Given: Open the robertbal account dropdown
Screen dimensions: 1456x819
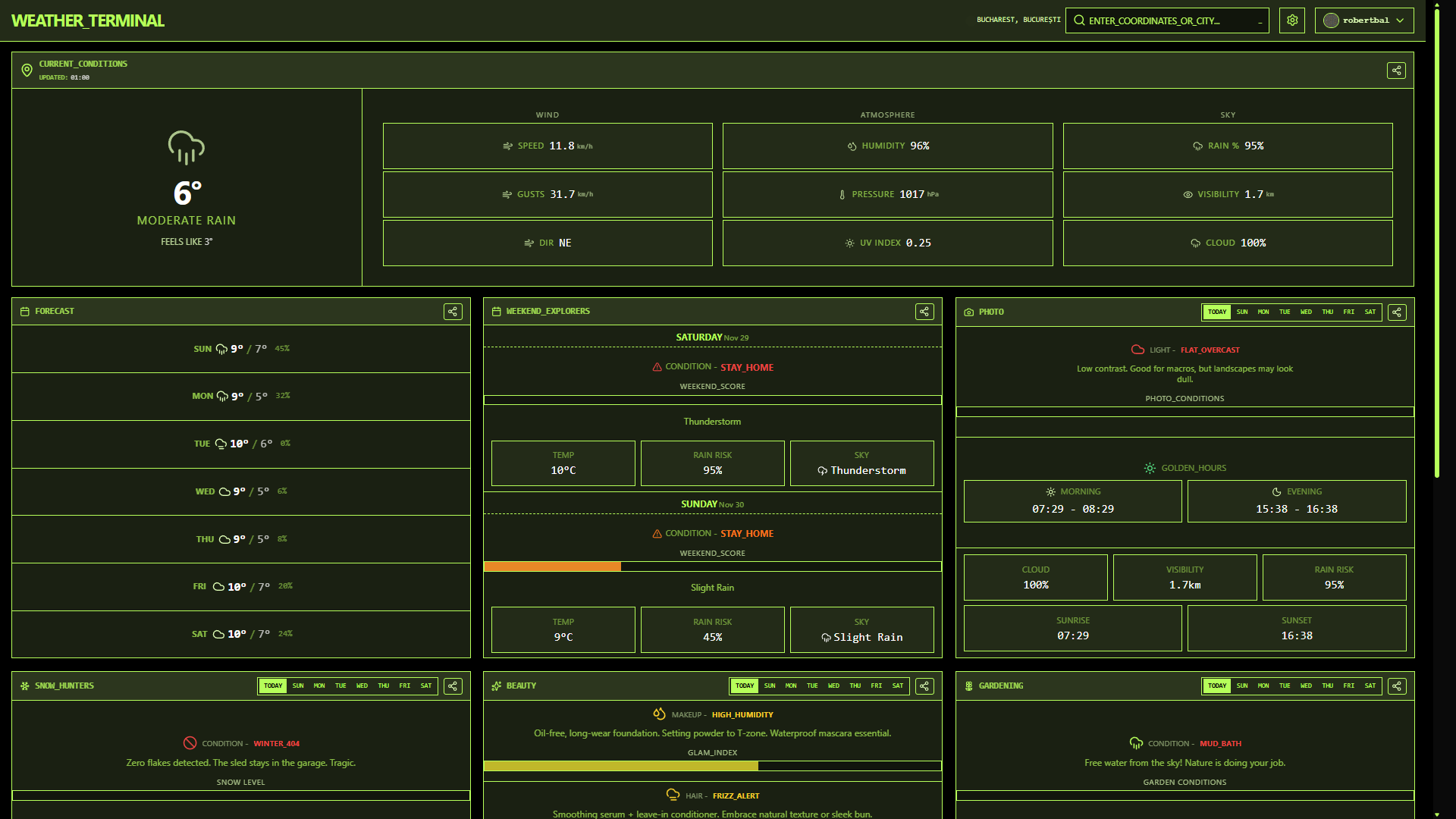Looking at the screenshot, I should click(1363, 20).
